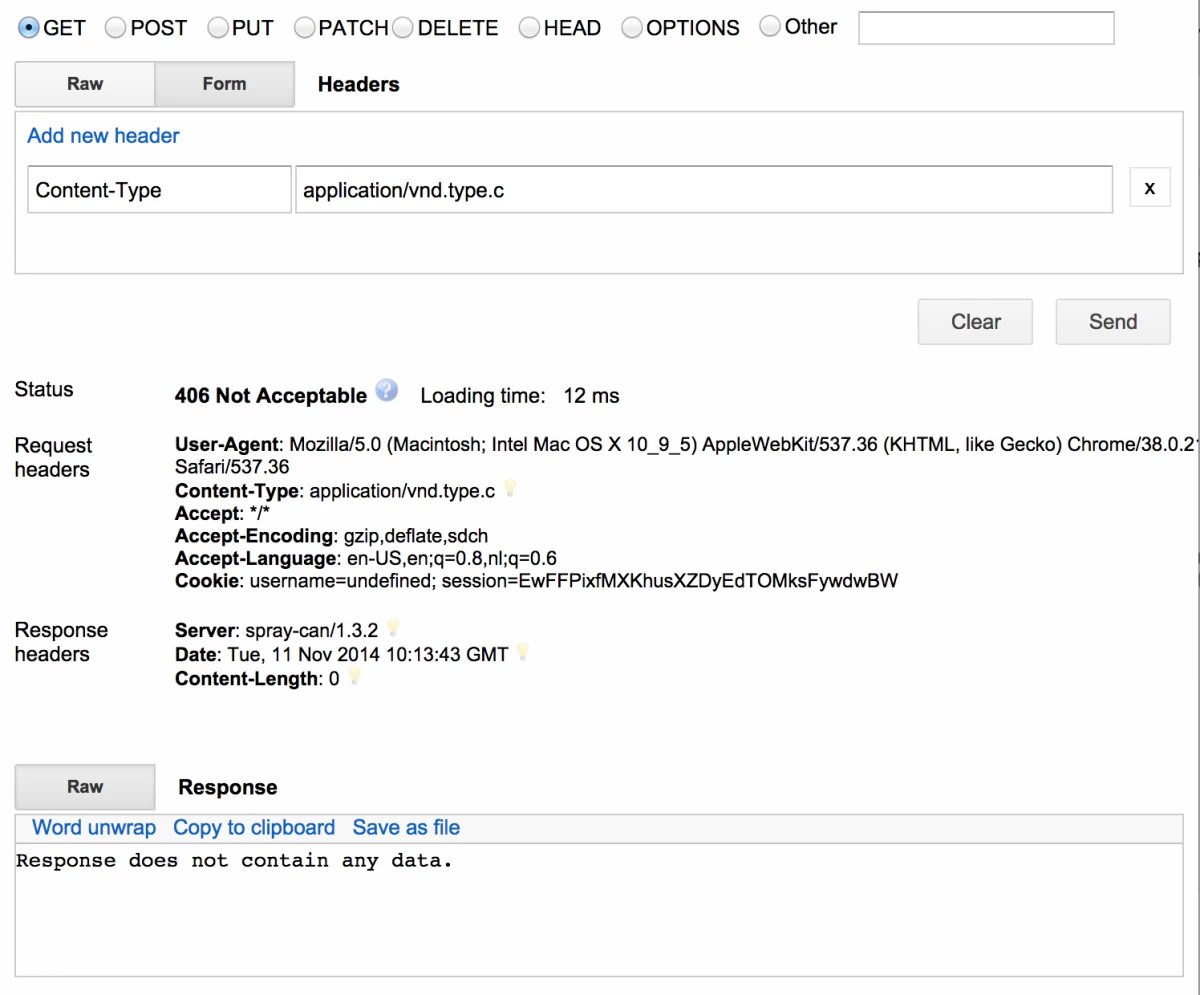Screen dimensions: 1200x995
Task: Select the Accept: */* request header line
Action: click(223, 513)
